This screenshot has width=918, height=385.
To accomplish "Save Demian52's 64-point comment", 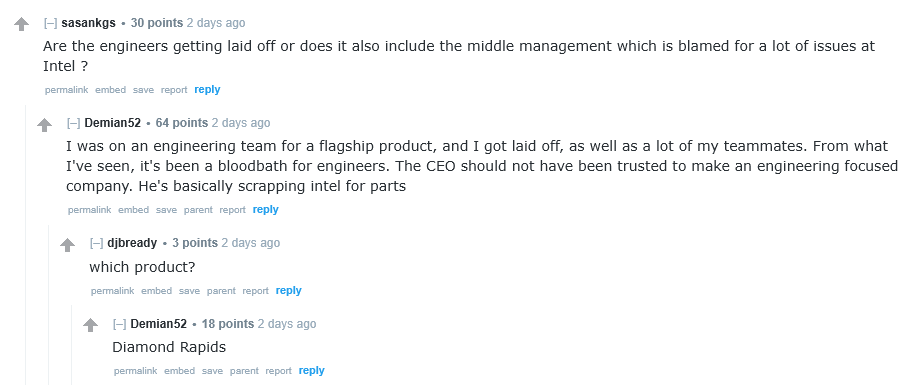I will tap(166, 210).
